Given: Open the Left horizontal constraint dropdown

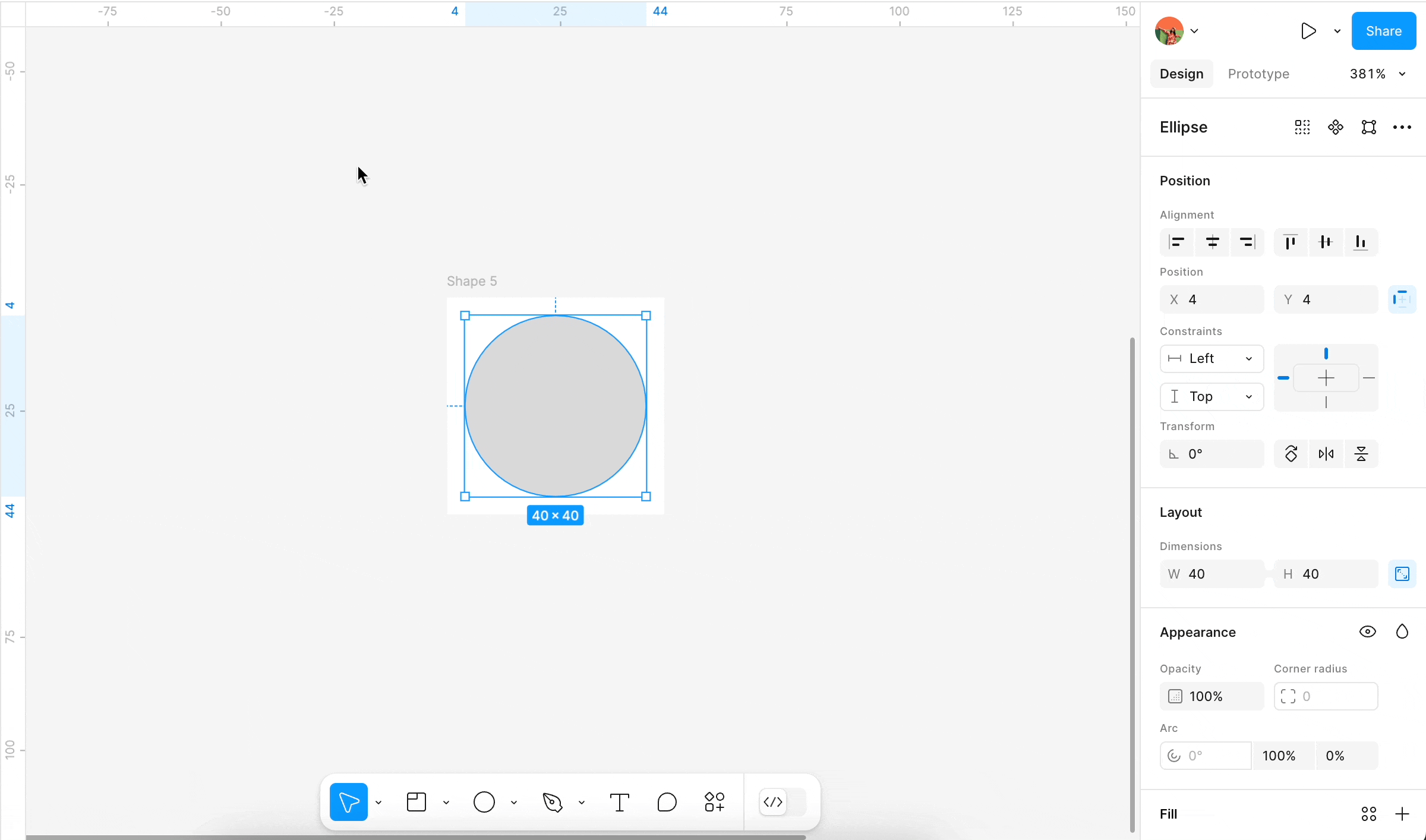Looking at the screenshot, I should click(1211, 358).
